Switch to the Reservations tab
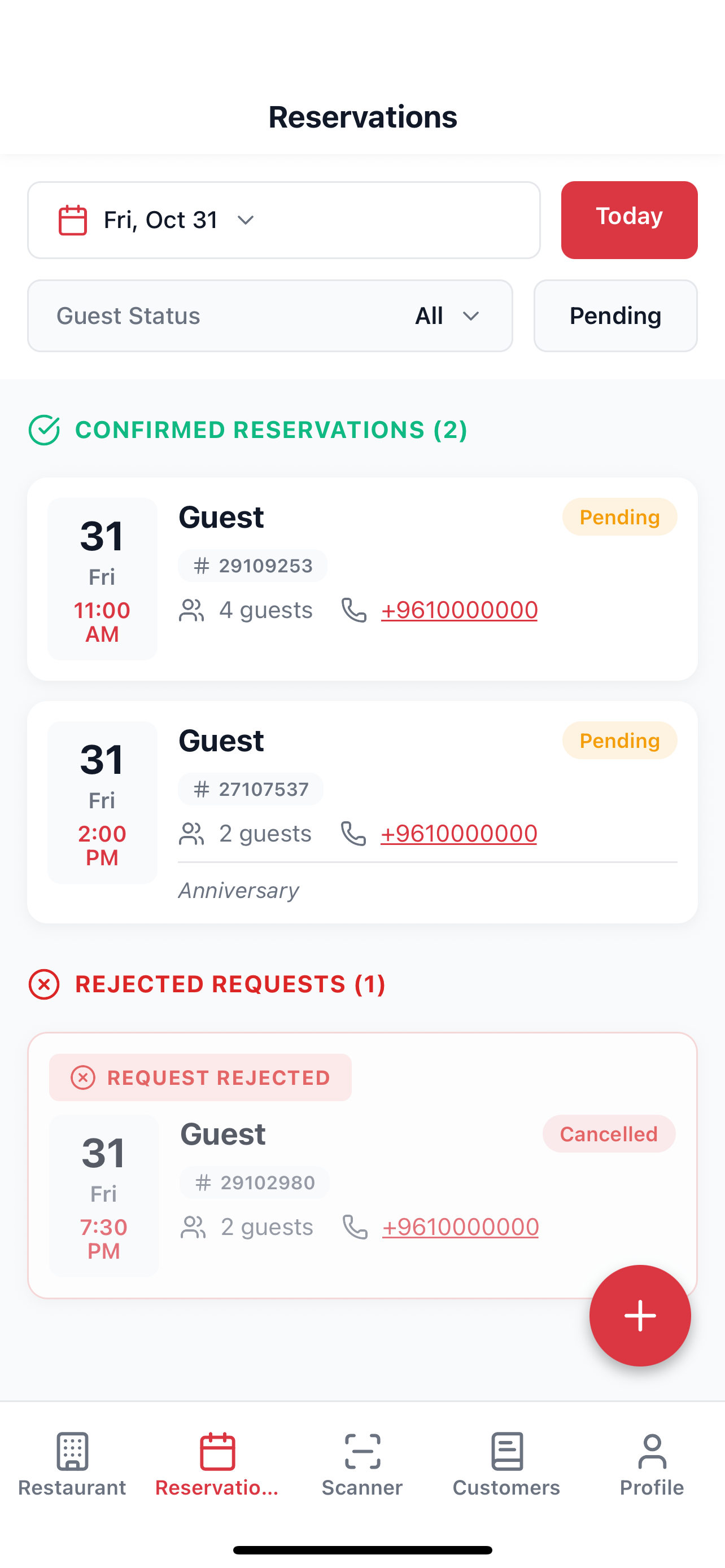 pos(217,1465)
